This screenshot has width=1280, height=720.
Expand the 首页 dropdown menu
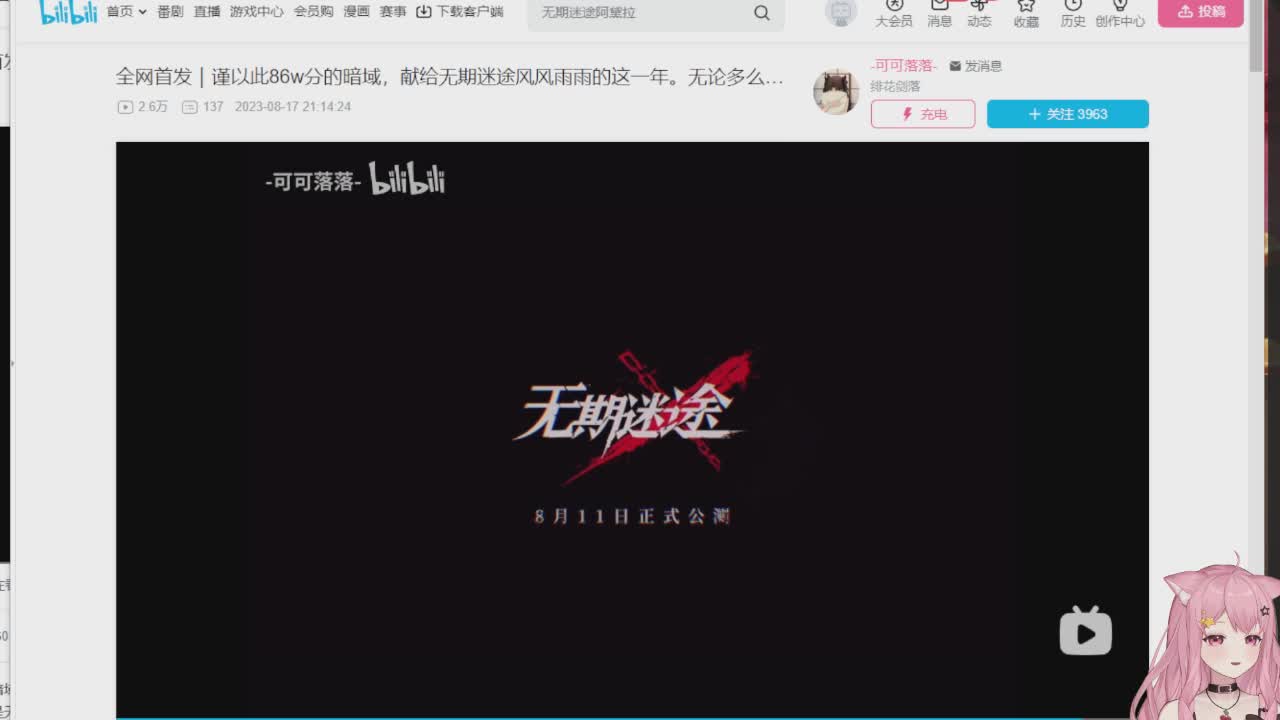(127, 12)
